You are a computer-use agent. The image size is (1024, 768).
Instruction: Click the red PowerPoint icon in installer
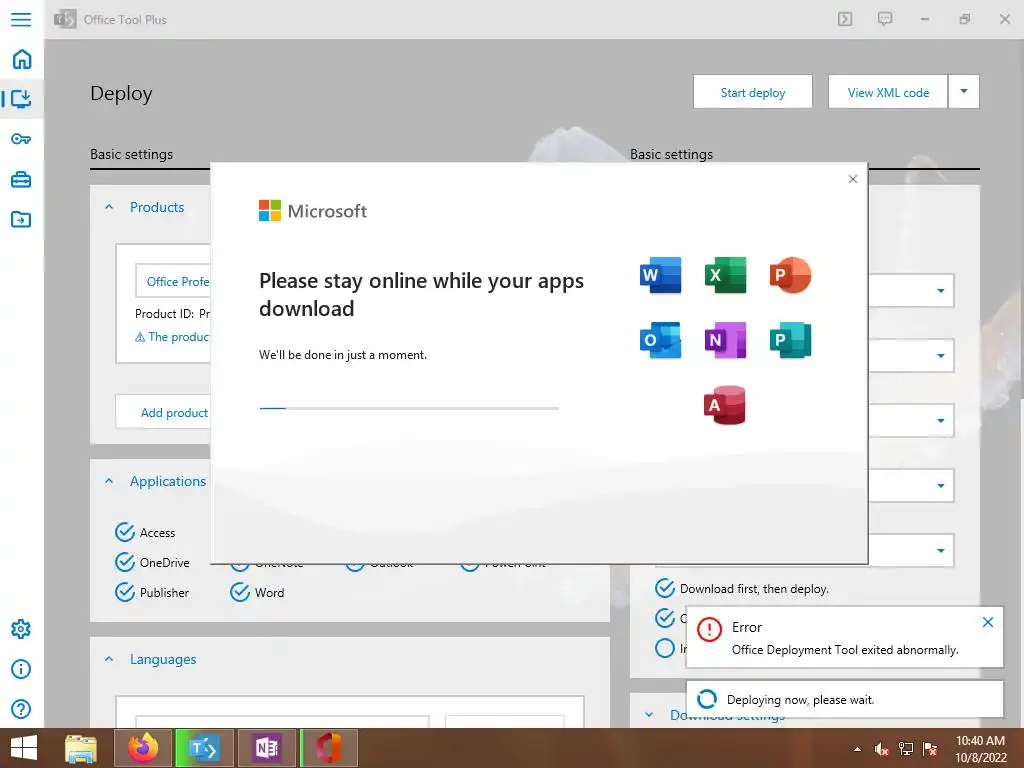tap(790, 275)
